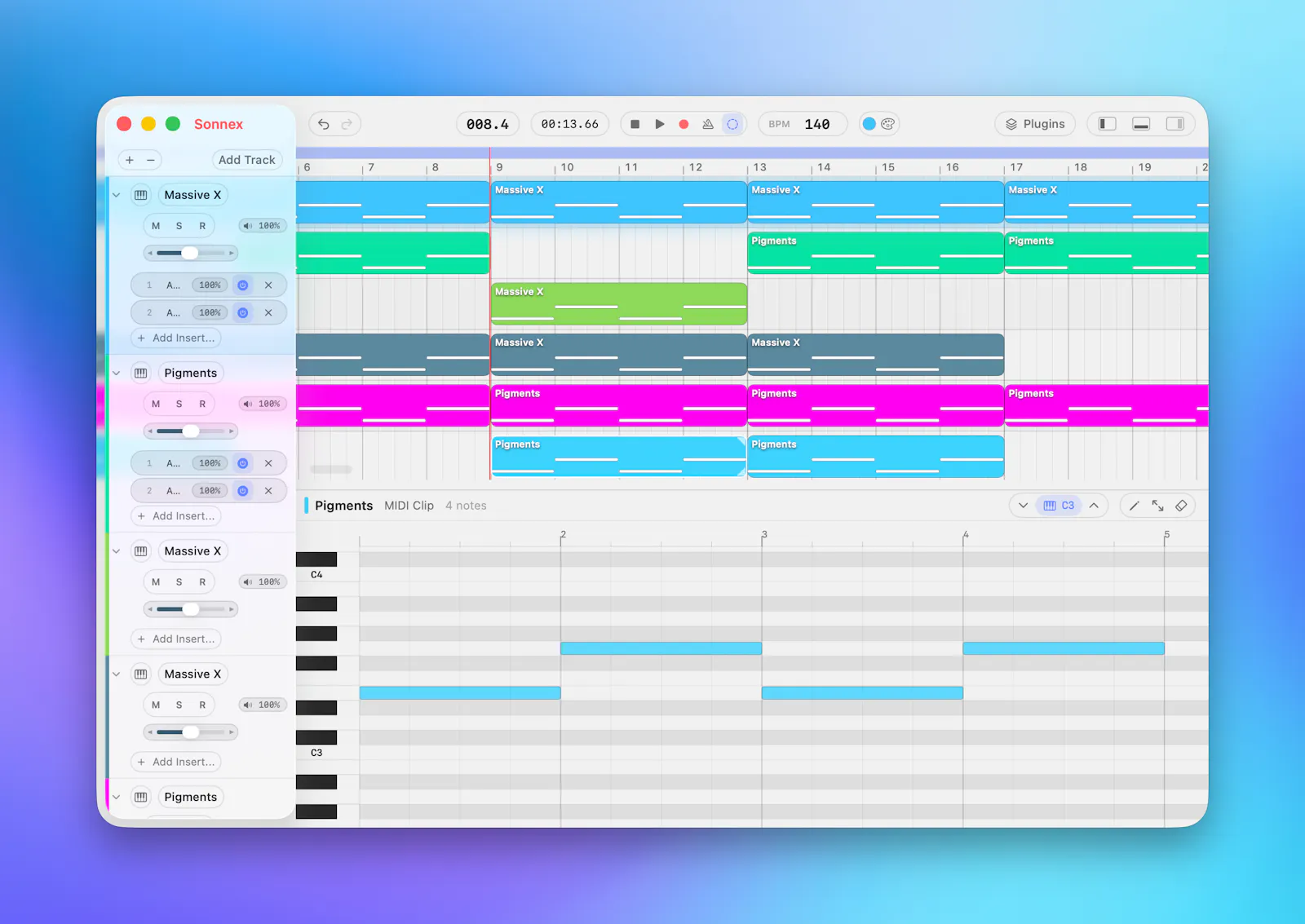
Task: Click the volume 100% of fourth track Massive X
Action: tap(263, 705)
